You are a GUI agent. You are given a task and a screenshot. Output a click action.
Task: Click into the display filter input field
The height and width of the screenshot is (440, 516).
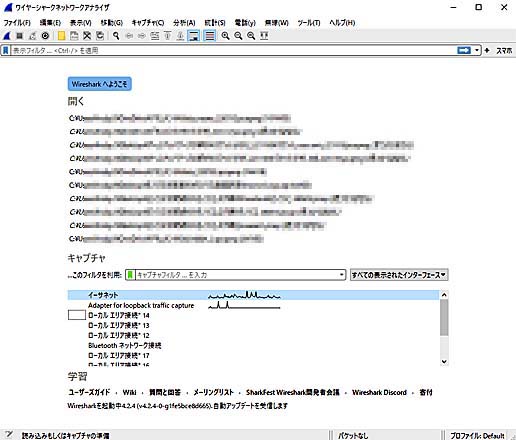click(x=233, y=50)
